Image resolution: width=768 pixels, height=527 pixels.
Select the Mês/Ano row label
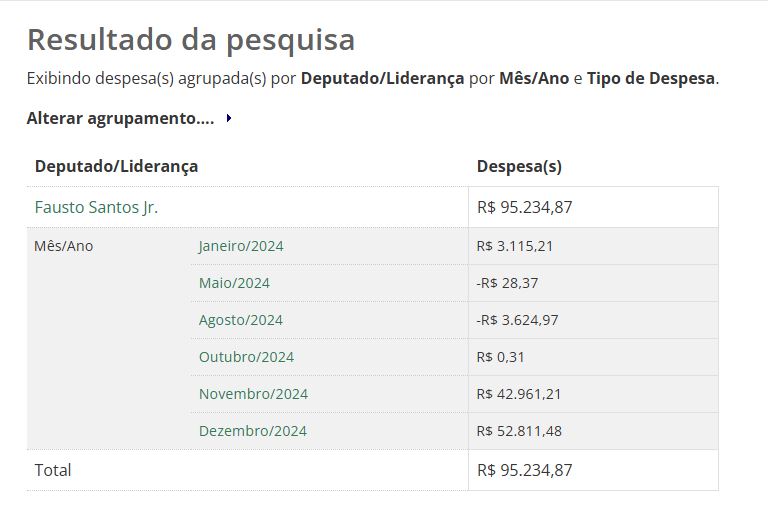pos(63,246)
